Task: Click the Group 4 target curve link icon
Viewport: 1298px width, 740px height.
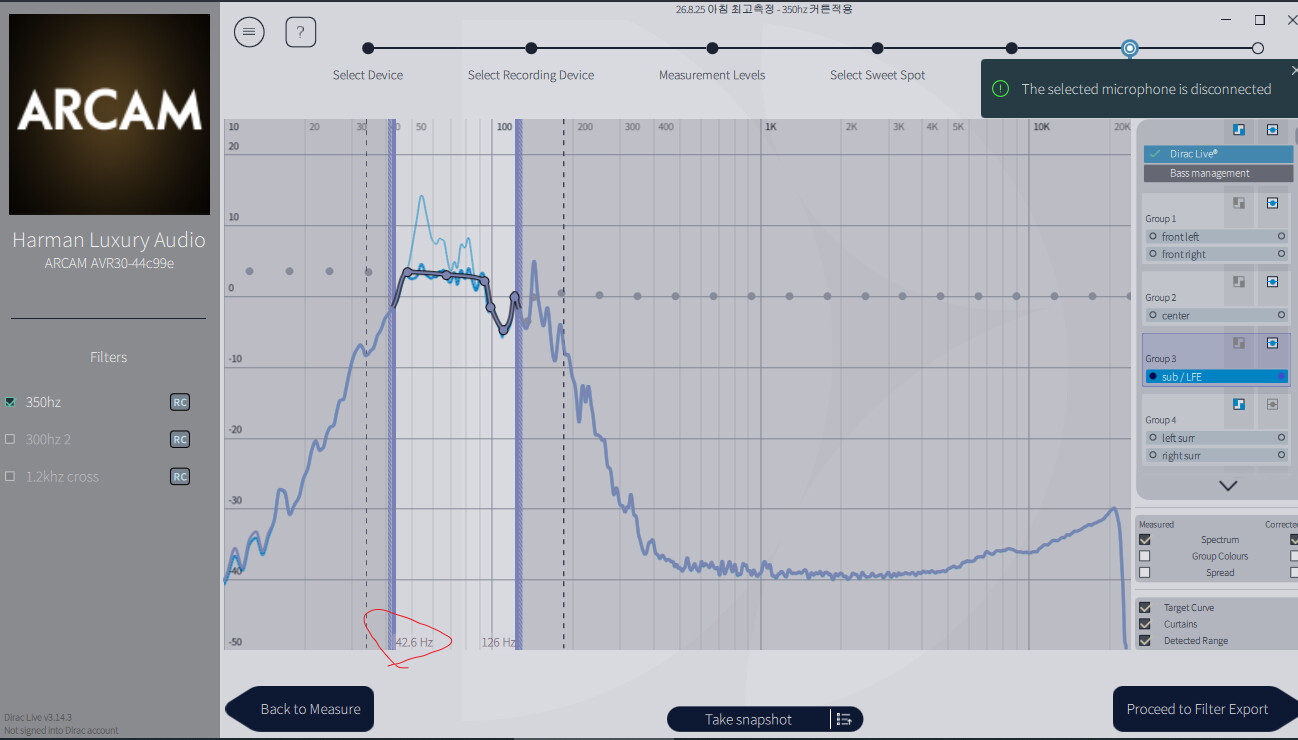Action: click(1239, 404)
